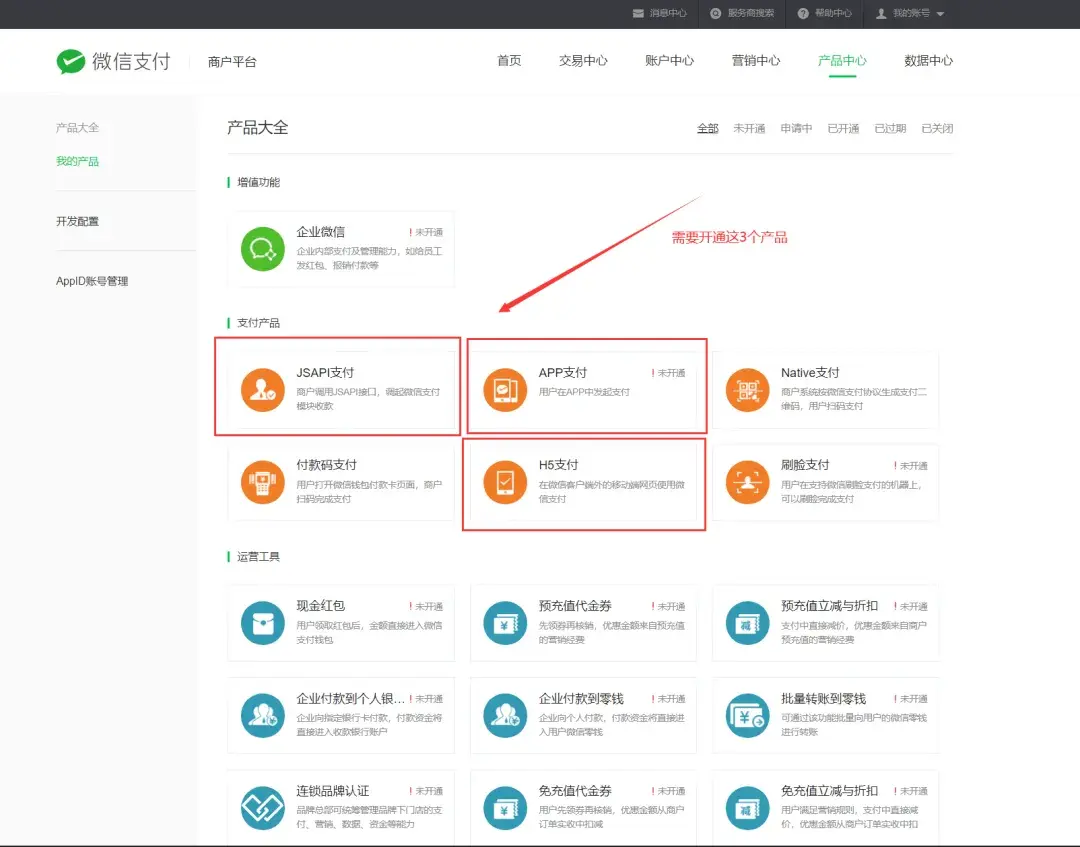Open the 数据中心 section
This screenshot has height=847, width=1080.
tap(925, 60)
